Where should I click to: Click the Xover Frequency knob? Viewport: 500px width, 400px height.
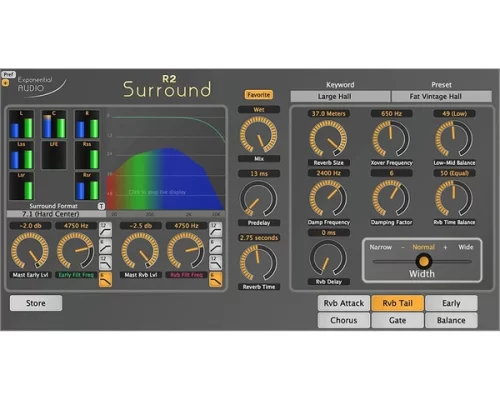click(391, 139)
